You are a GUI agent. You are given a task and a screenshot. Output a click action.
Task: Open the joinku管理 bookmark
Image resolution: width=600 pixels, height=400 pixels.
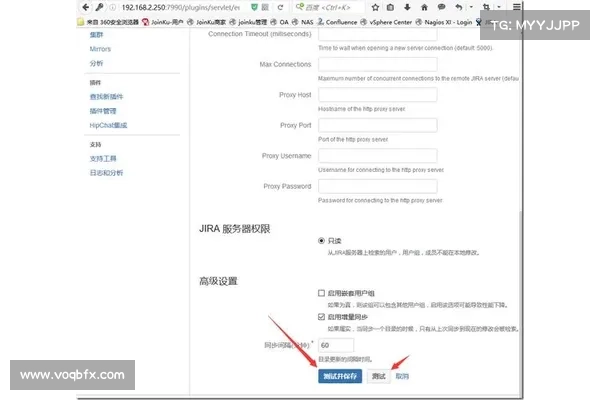248,22
